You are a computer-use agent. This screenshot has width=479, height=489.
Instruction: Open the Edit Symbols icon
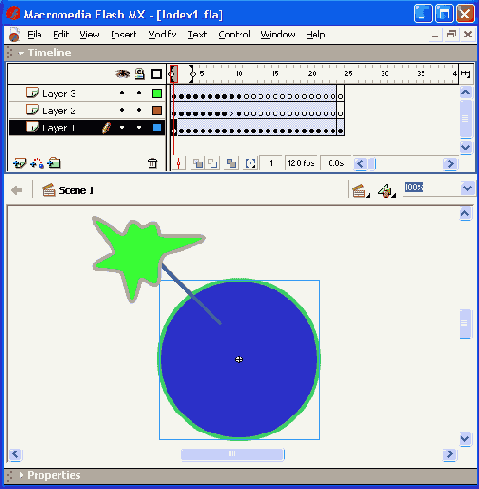[x=387, y=191]
